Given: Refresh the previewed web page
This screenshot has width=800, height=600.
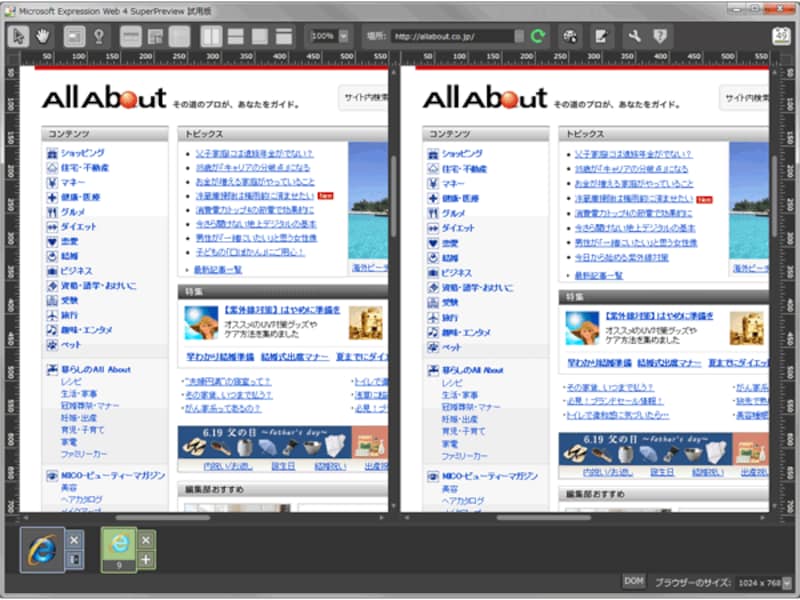Looking at the screenshot, I should [x=537, y=35].
